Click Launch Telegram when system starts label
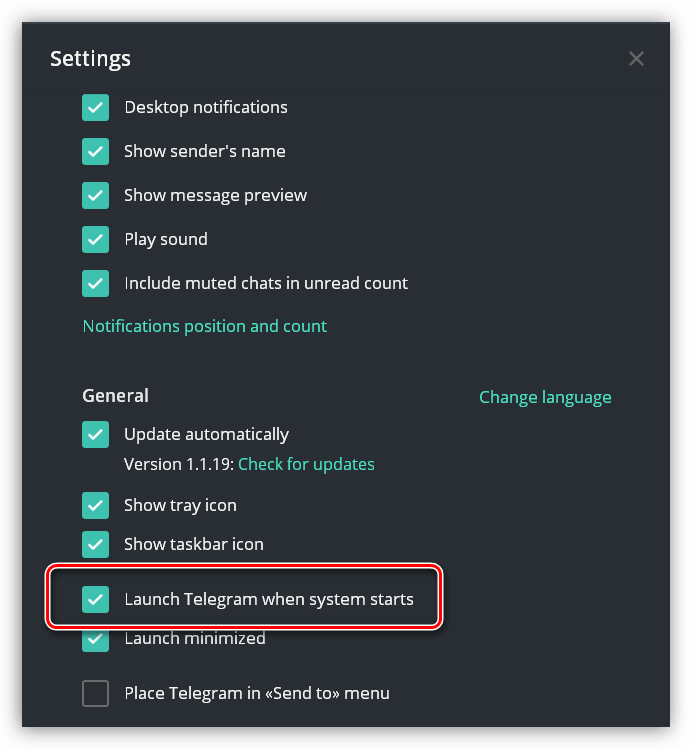This screenshot has height=749, width=692. [x=268, y=599]
